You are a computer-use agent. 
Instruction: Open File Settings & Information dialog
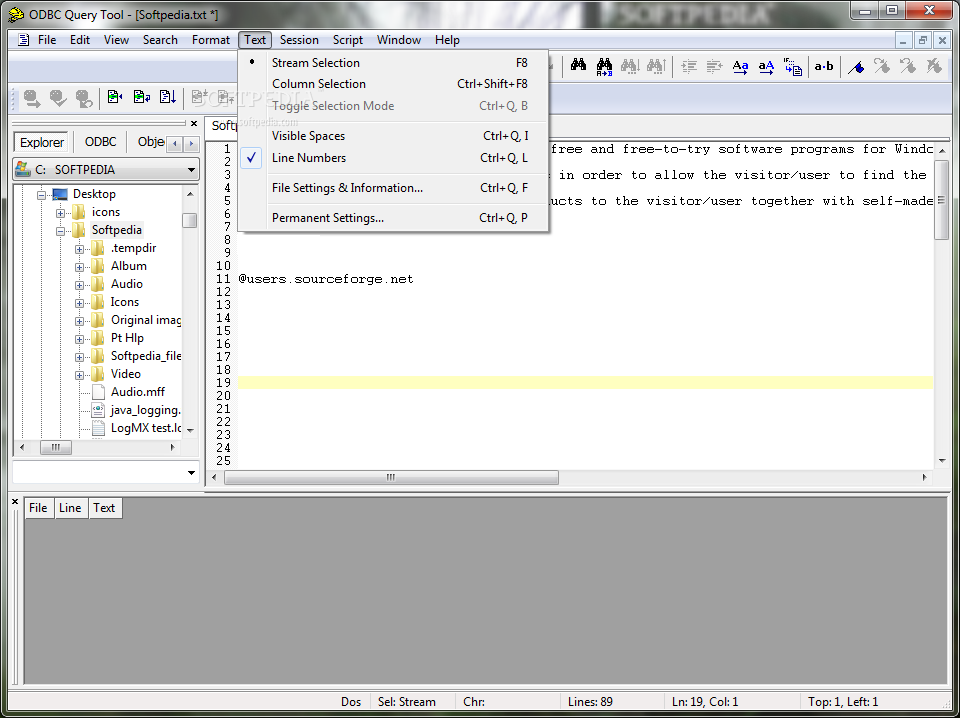click(393, 188)
